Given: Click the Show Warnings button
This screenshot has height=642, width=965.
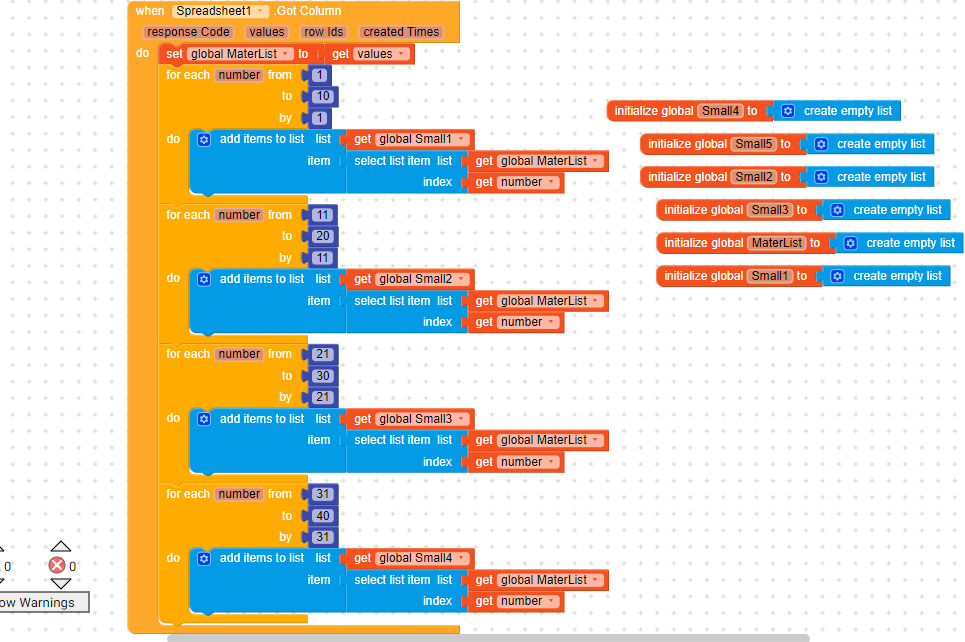Looking at the screenshot, I should coord(40,602).
